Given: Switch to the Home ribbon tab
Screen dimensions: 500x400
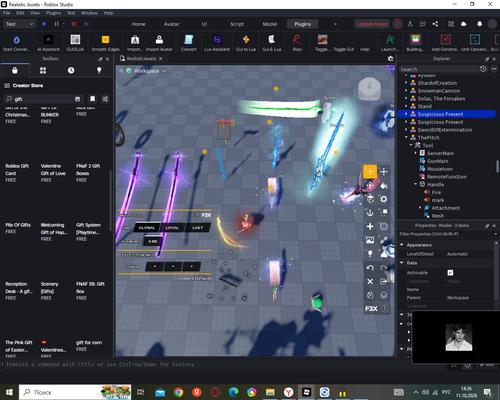Looking at the screenshot, I should click(138, 24).
